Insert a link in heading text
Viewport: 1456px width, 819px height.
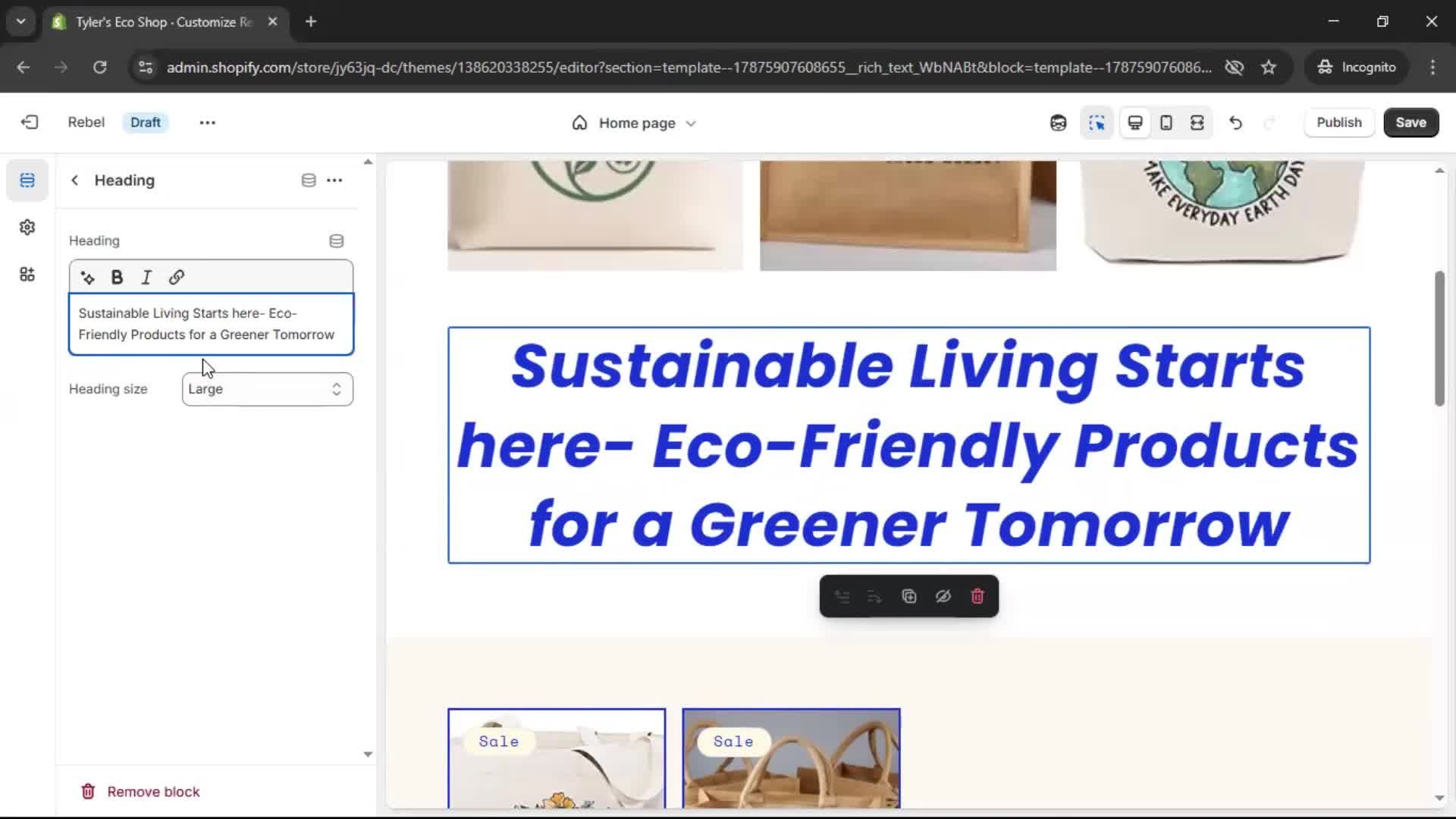176,278
